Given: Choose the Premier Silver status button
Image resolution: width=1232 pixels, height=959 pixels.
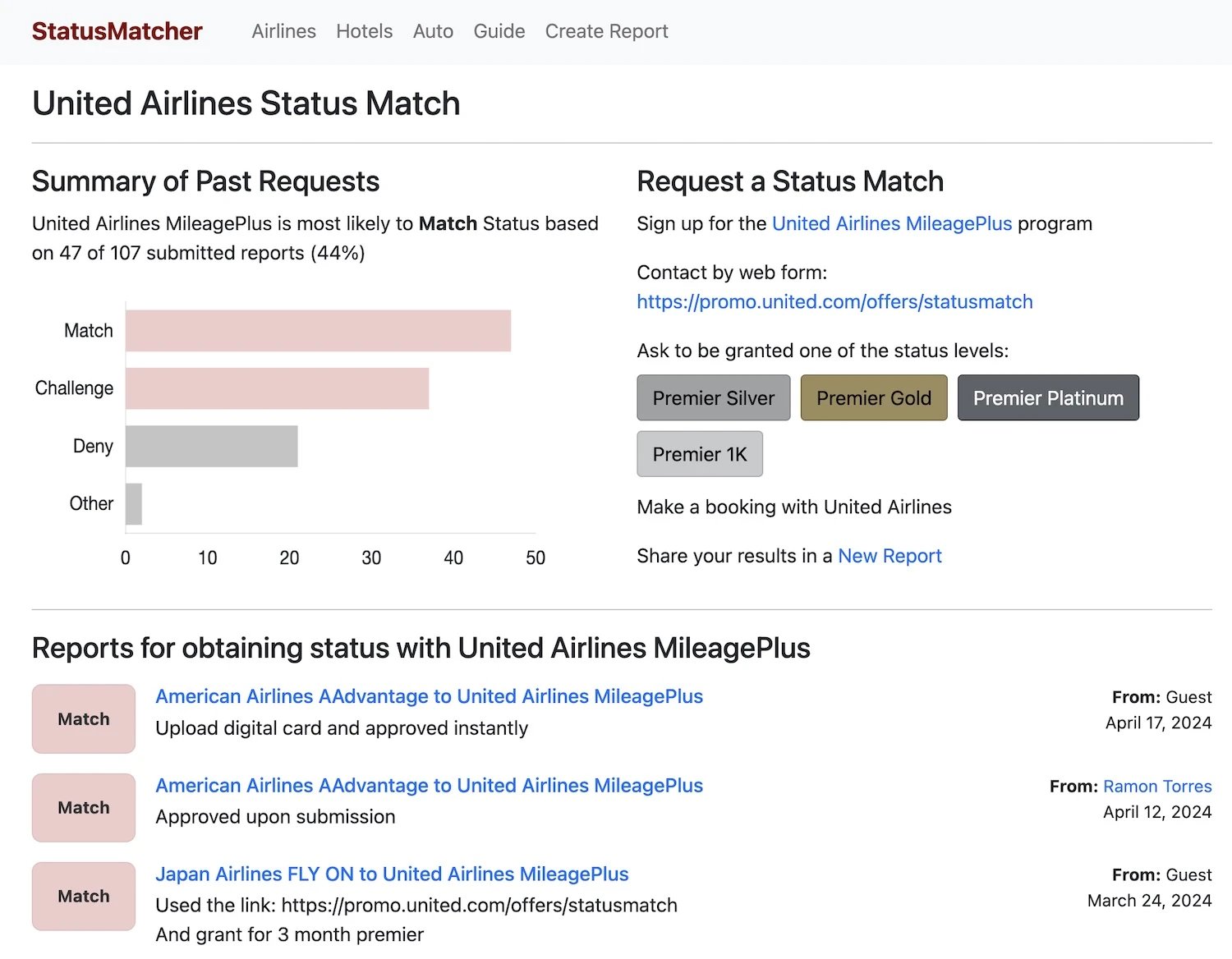Looking at the screenshot, I should (x=713, y=398).
